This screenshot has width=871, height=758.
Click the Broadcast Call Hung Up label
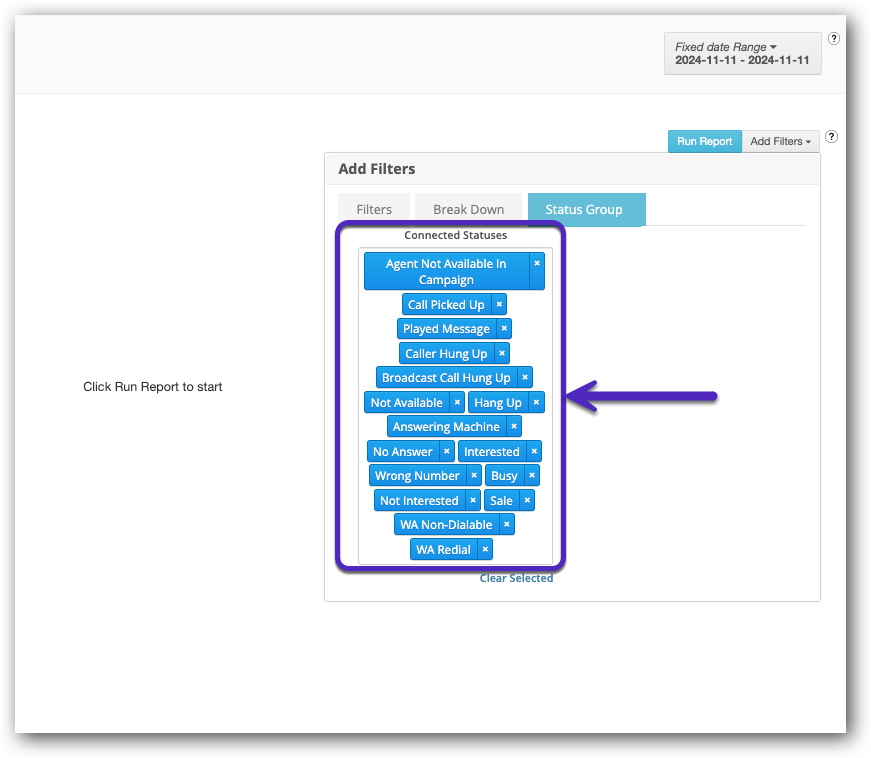click(x=446, y=378)
